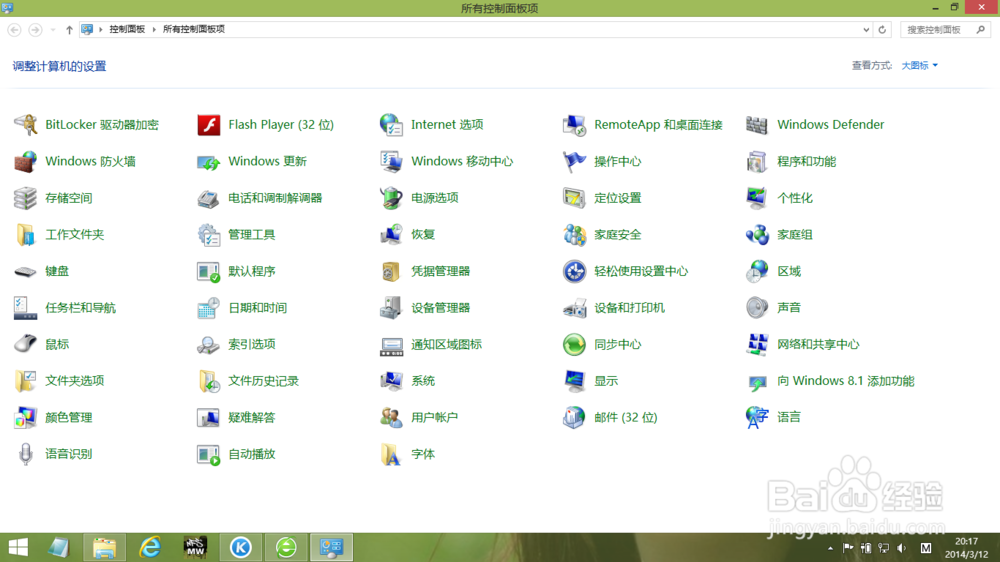Open the 字体 fonts folder icon

point(391,454)
